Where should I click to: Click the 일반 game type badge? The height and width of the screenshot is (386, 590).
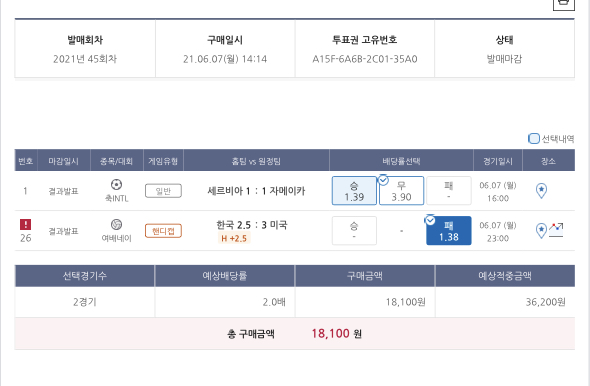tap(163, 191)
